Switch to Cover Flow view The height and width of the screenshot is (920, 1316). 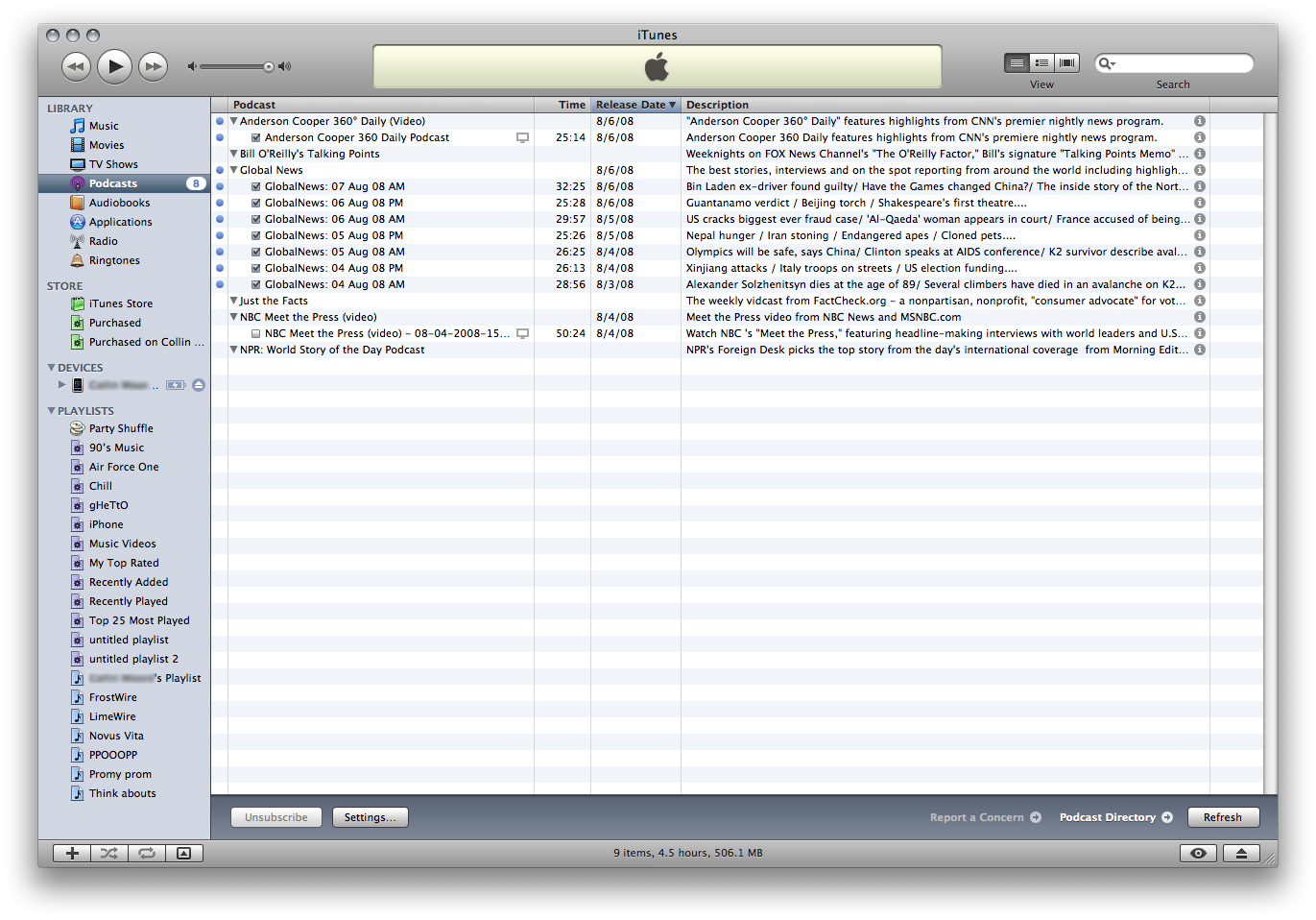(1066, 62)
